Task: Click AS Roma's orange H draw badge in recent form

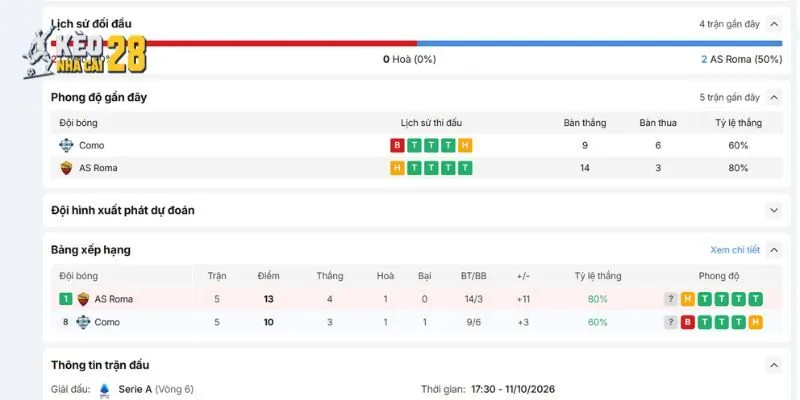Action: [397, 168]
